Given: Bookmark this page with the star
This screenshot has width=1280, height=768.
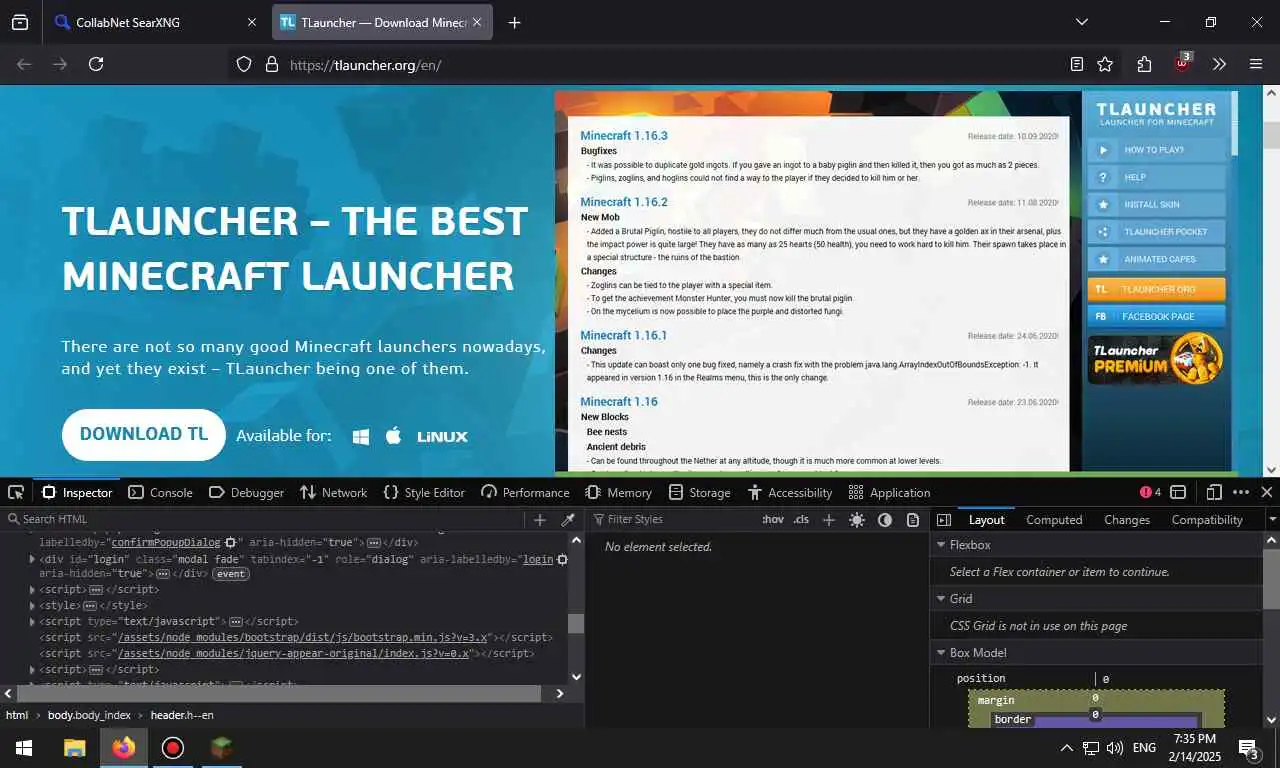Looking at the screenshot, I should 1105,64.
